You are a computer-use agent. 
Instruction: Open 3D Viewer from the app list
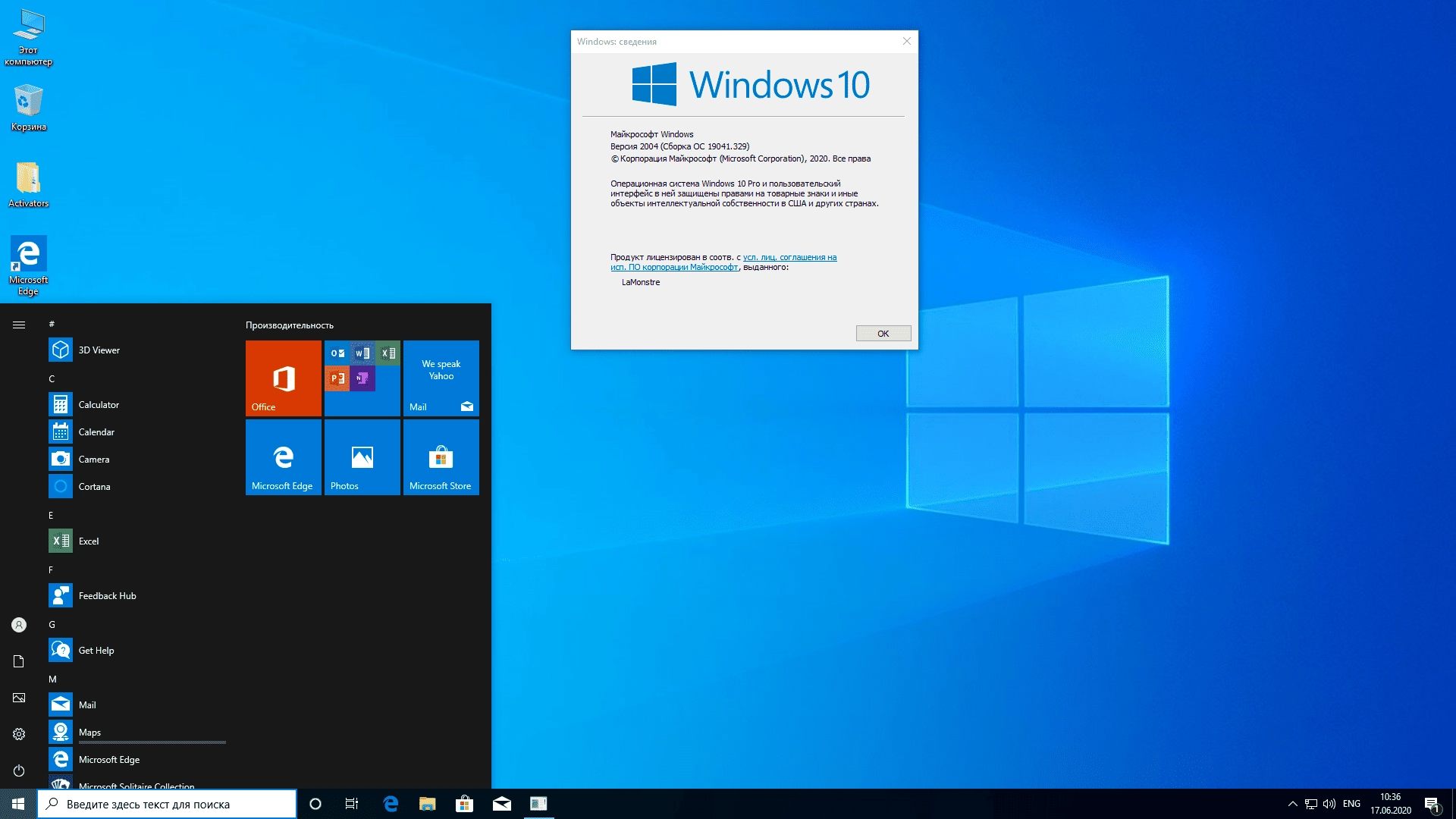coord(137,350)
